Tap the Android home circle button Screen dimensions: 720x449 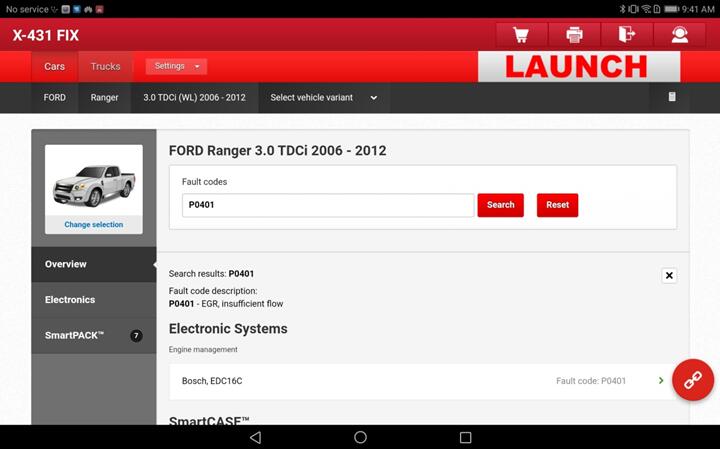tap(360, 437)
